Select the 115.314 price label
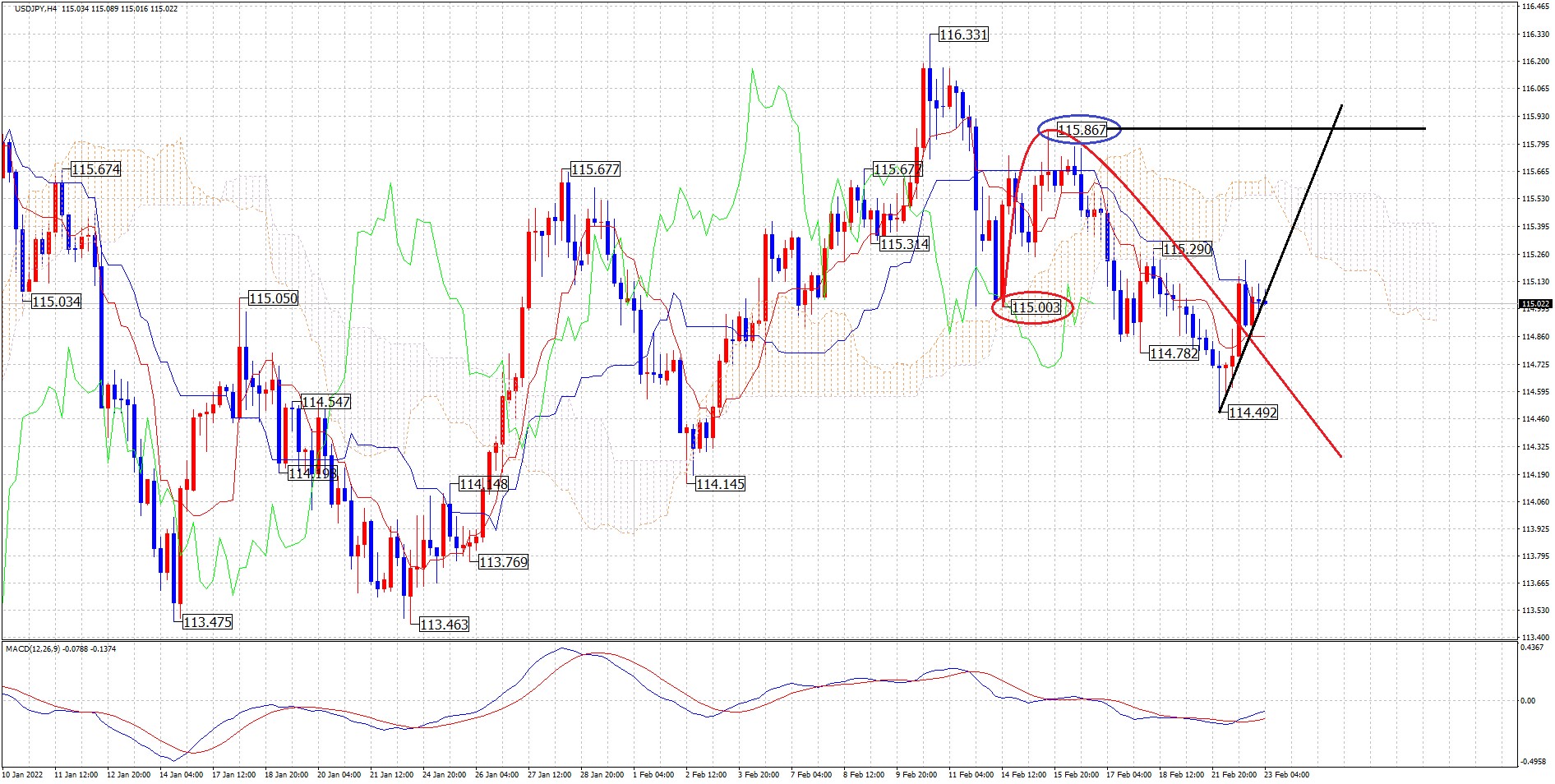This screenshot has height=784, width=1555. pyautogui.click(x=904, y=244)
